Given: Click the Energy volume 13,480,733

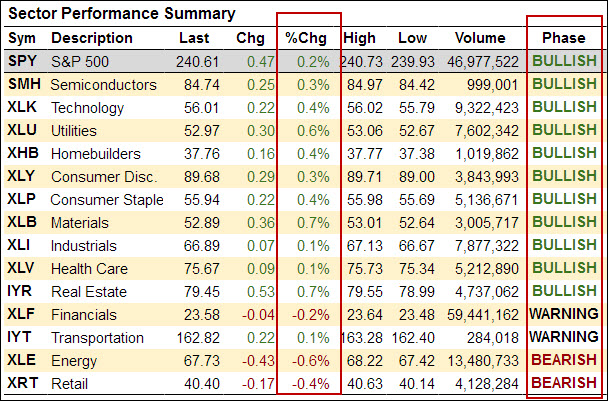Looking at the screenshot, I should (x=483, y=361).
